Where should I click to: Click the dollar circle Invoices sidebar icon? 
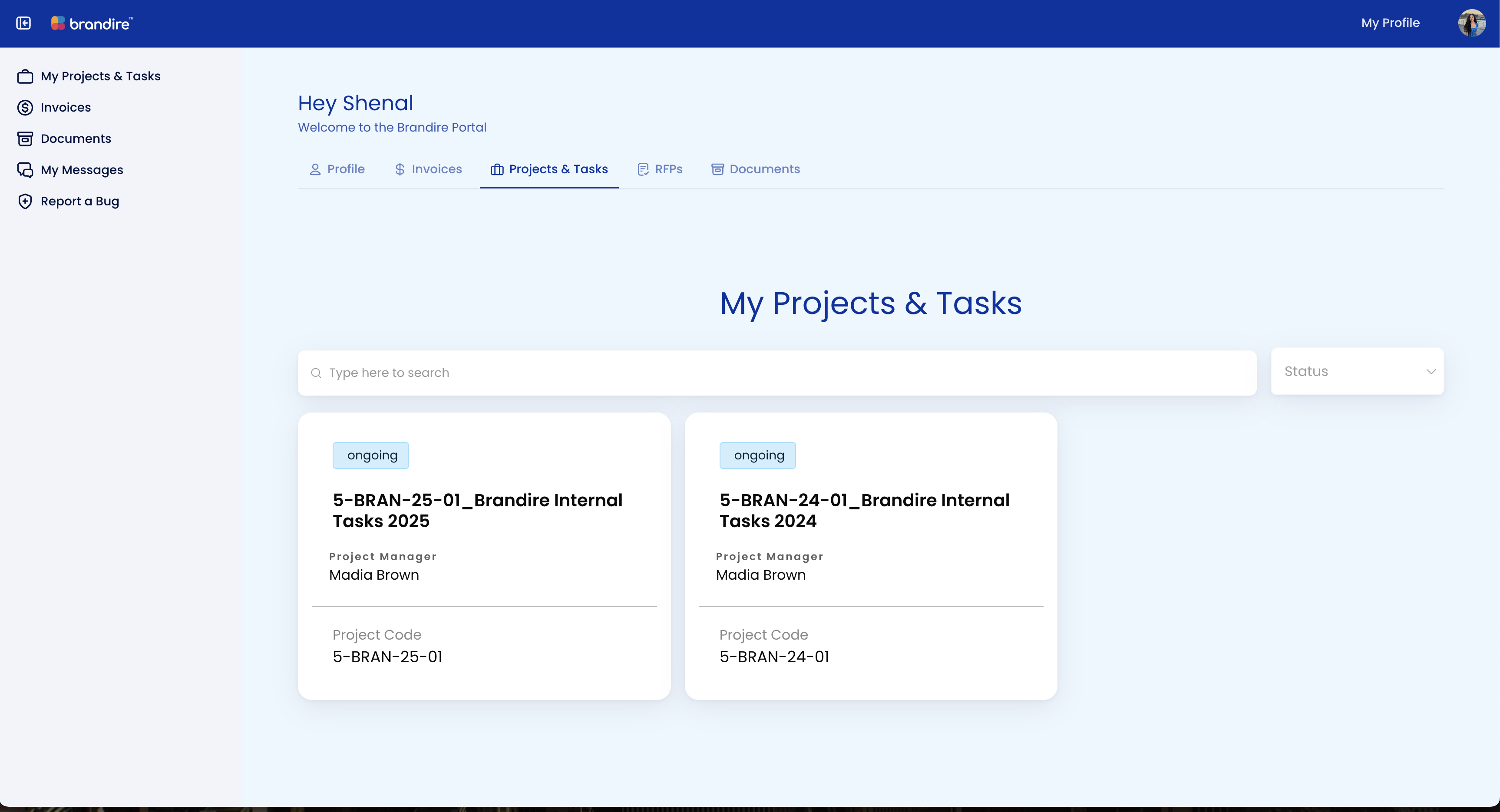point(25,108)
